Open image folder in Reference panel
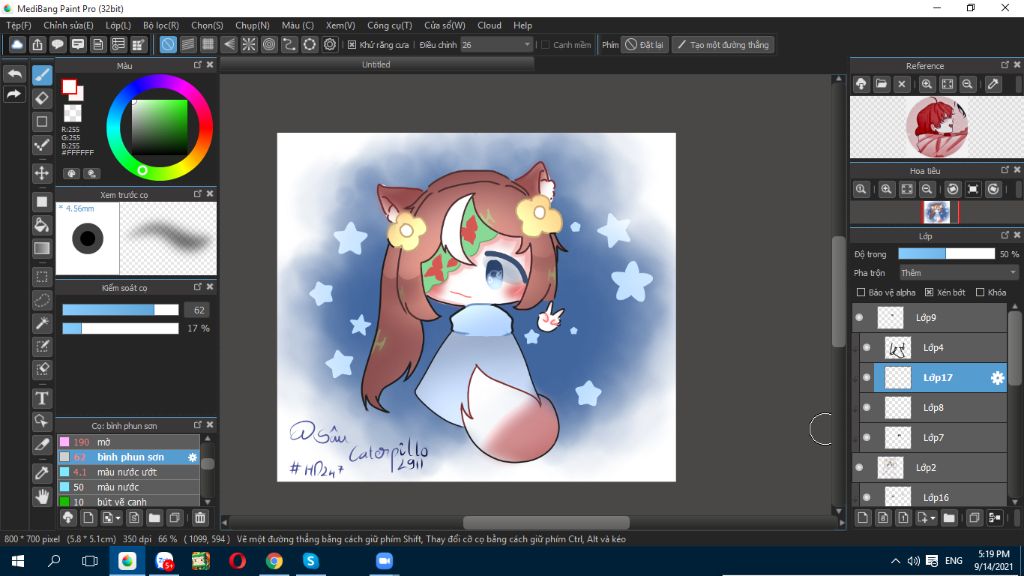This screenshot has height=576, width=1024. pos(882,84)
